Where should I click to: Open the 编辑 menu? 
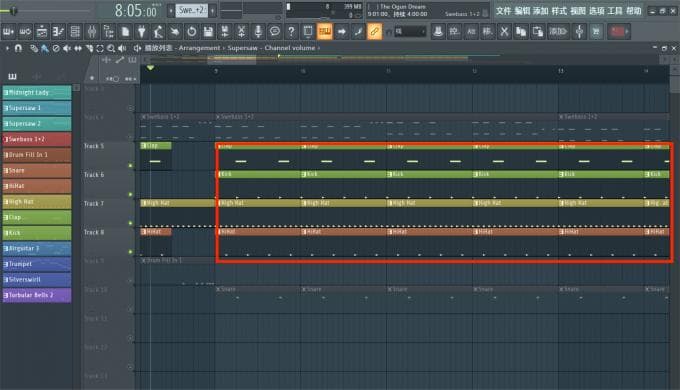click(x=522, y=11)
